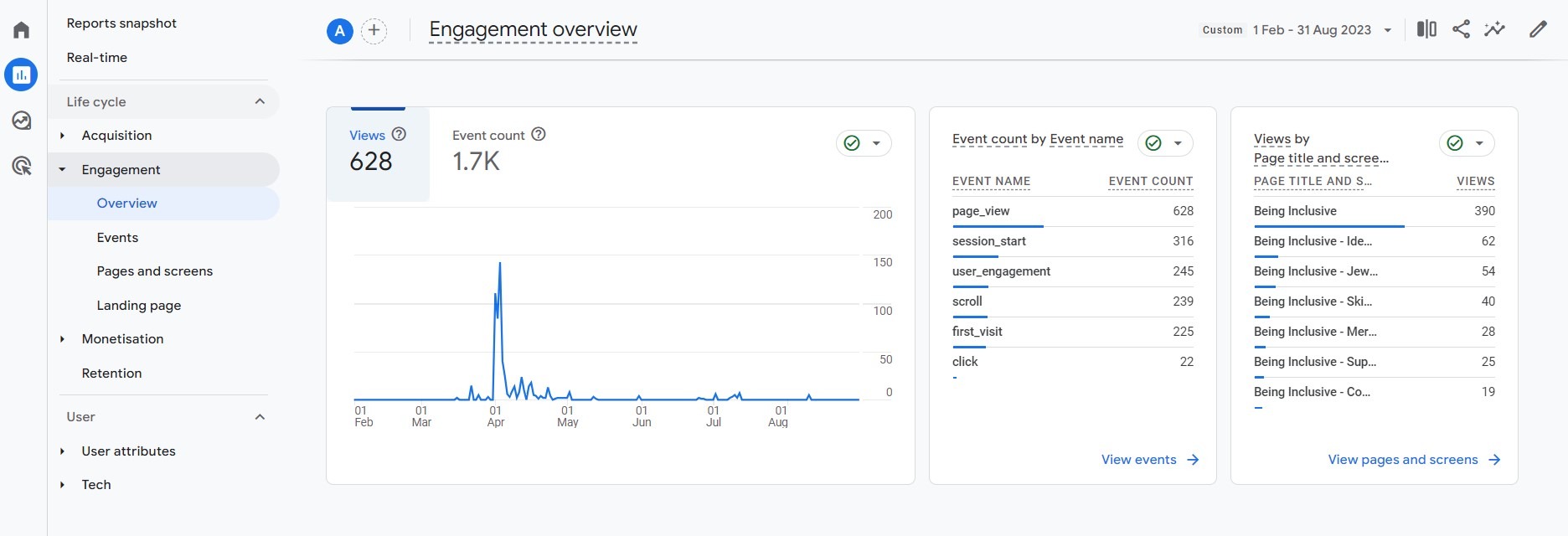Open help icon next to Event count
Viewport: 1568px width, 536px height.
pyautogui.click(x=539, y=134)
